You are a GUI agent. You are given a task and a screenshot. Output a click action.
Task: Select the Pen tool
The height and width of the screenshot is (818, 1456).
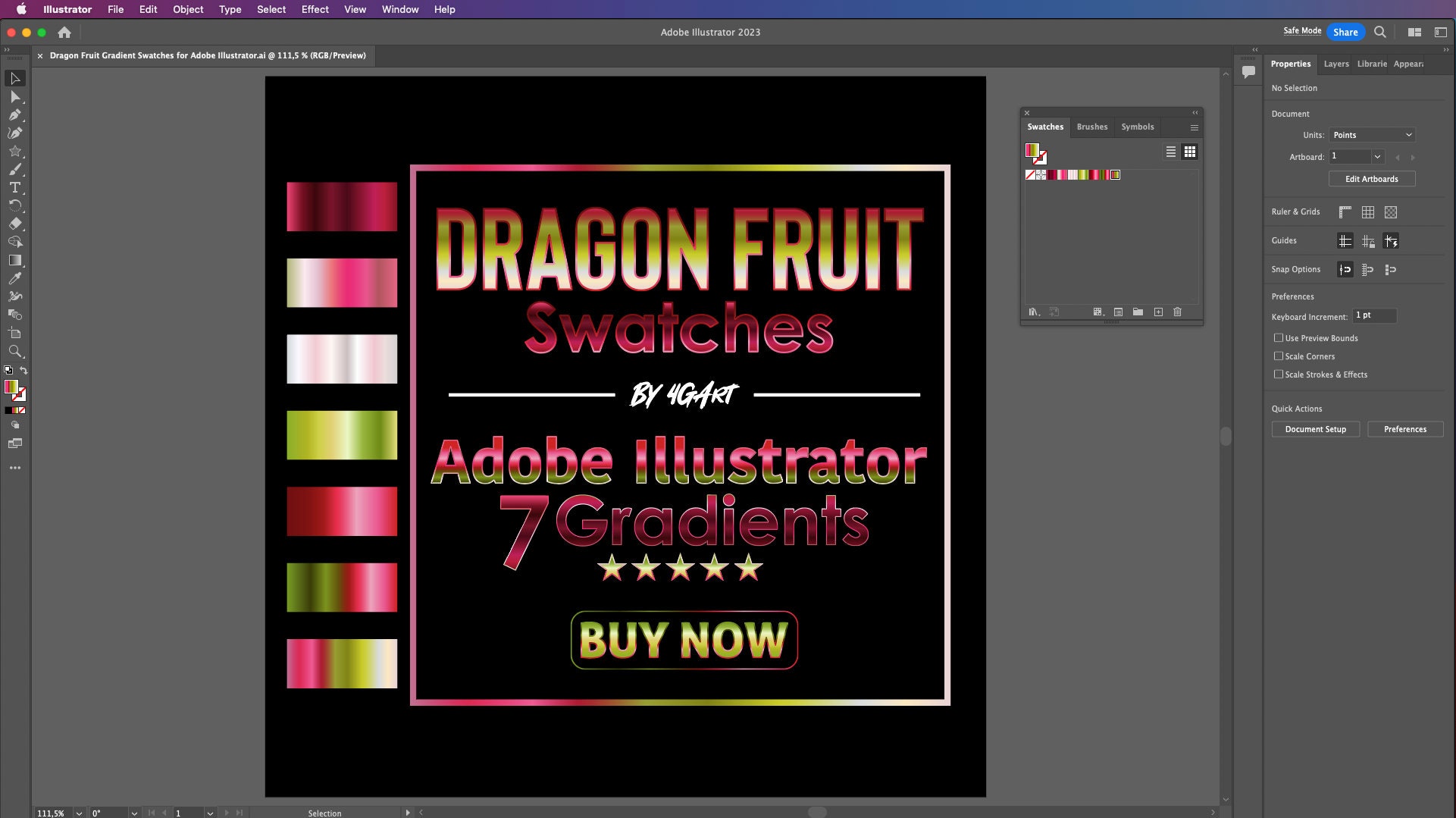coord(15,115)
